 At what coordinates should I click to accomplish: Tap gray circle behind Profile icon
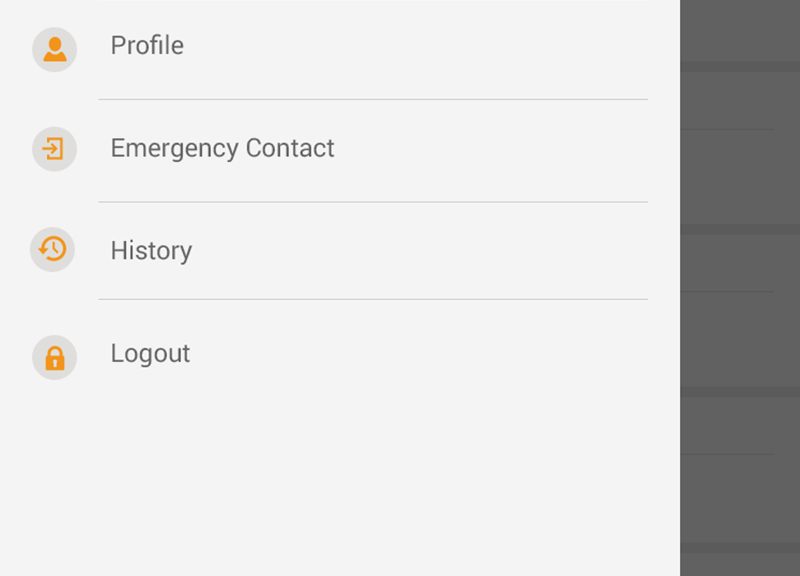(55, 49)
